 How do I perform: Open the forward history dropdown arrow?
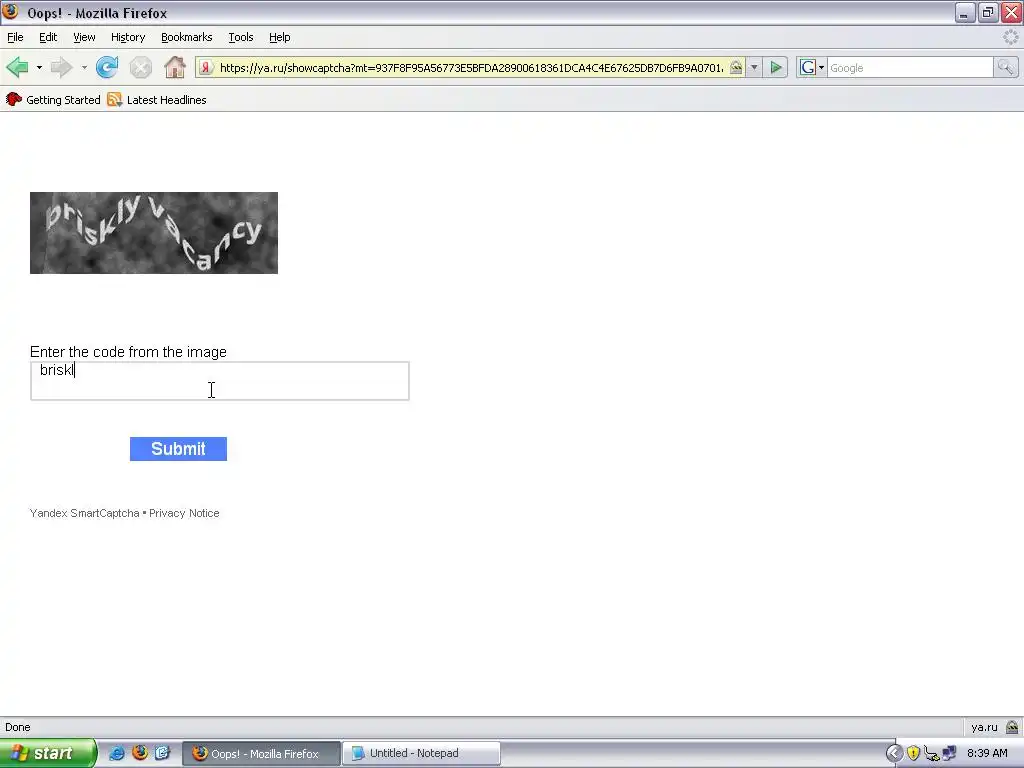pos(84,67)
